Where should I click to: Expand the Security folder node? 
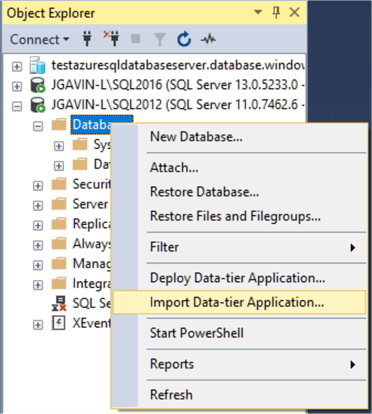[38, 186]
